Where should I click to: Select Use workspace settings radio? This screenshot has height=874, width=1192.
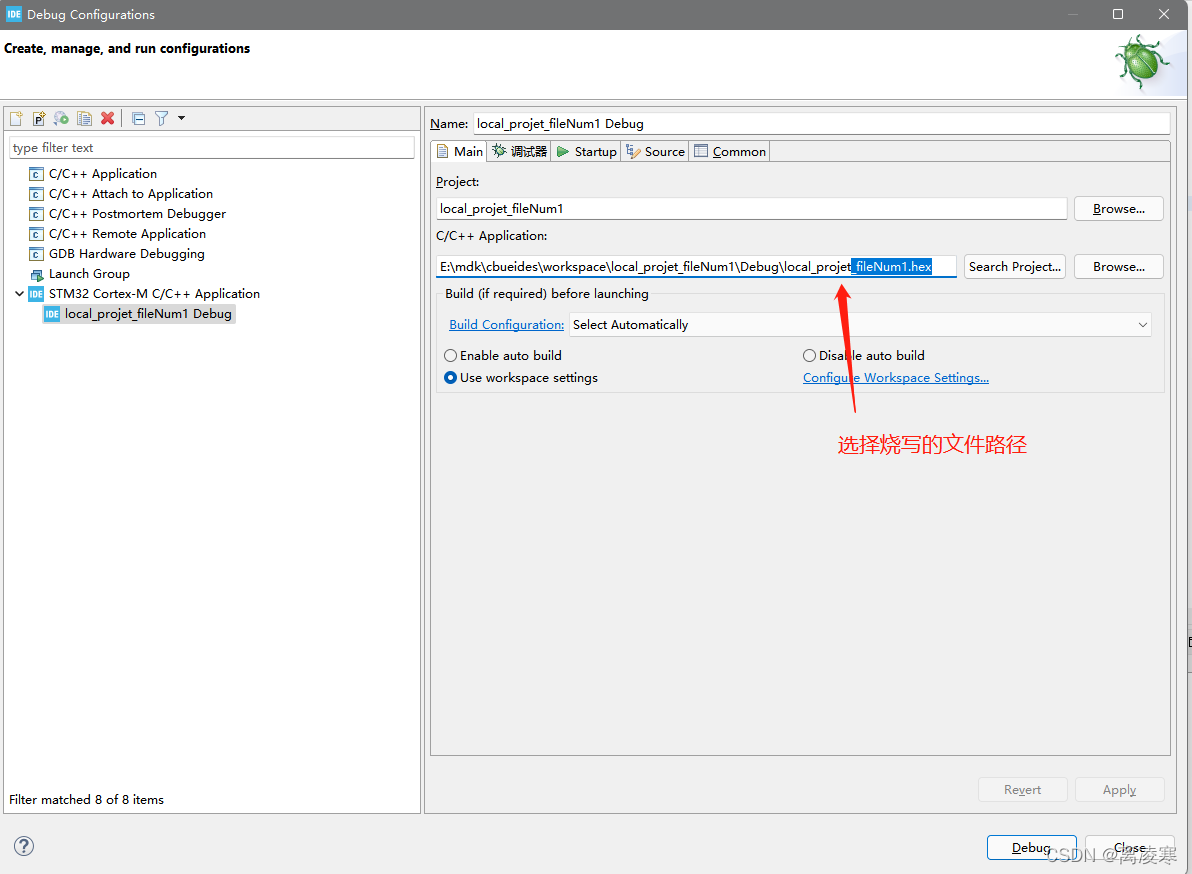coord(521,378)
